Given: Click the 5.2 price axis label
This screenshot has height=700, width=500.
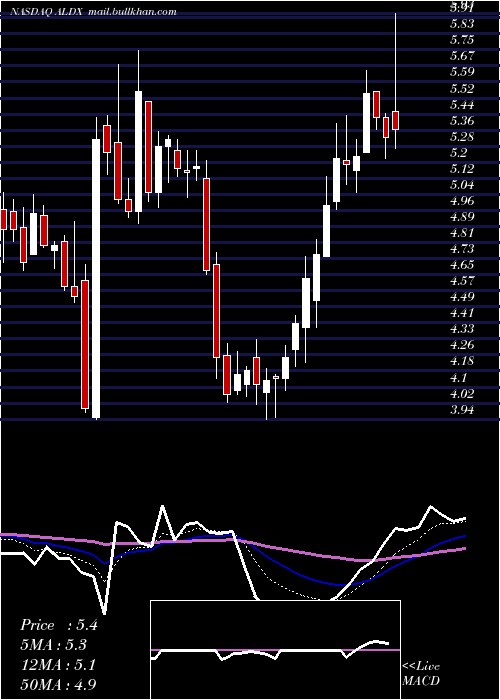Looking at the screenshot, I should click(x=458, y=153).
